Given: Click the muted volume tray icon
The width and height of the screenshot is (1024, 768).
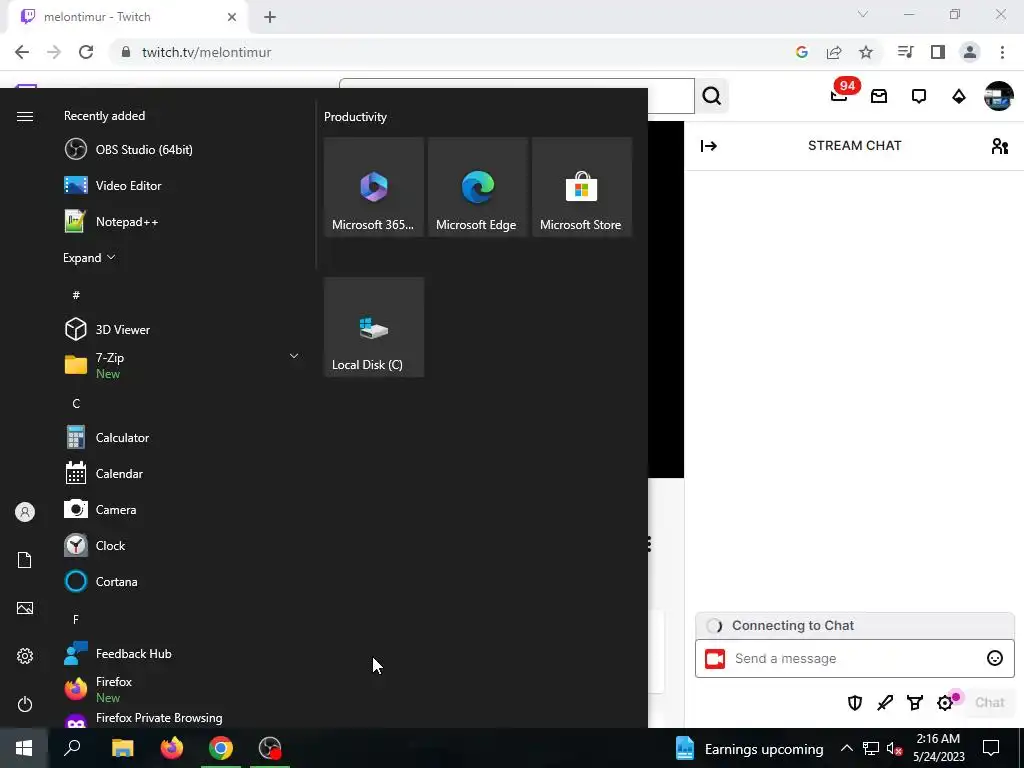Looking at the screenshot, I should 895,748.
